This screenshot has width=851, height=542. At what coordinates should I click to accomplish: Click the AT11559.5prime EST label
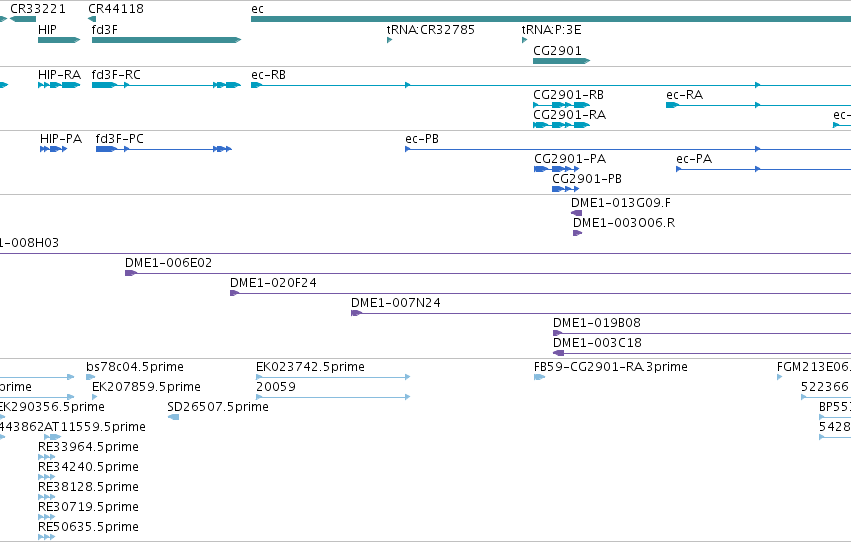[95, 427]
